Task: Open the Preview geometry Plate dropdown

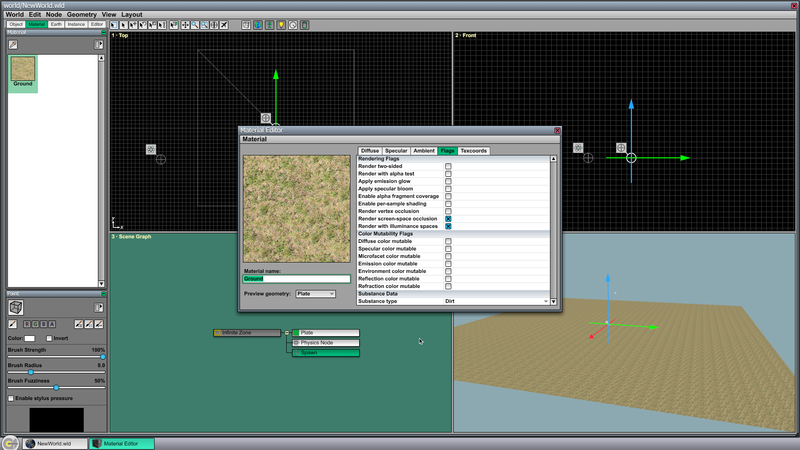Action: pyautogui.click(x=315, y=294)
